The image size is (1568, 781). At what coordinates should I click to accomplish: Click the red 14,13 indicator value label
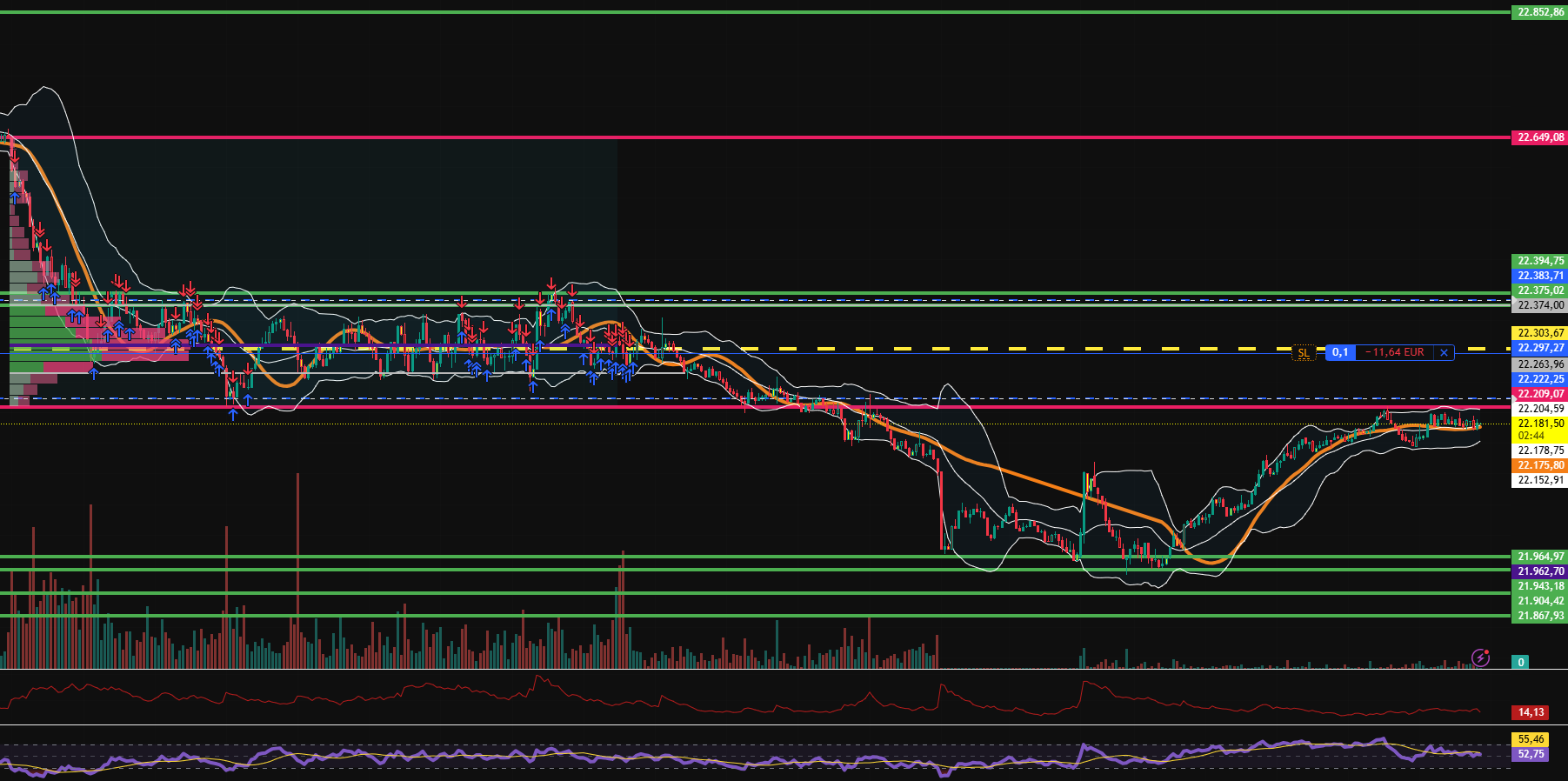[1531, 712]
